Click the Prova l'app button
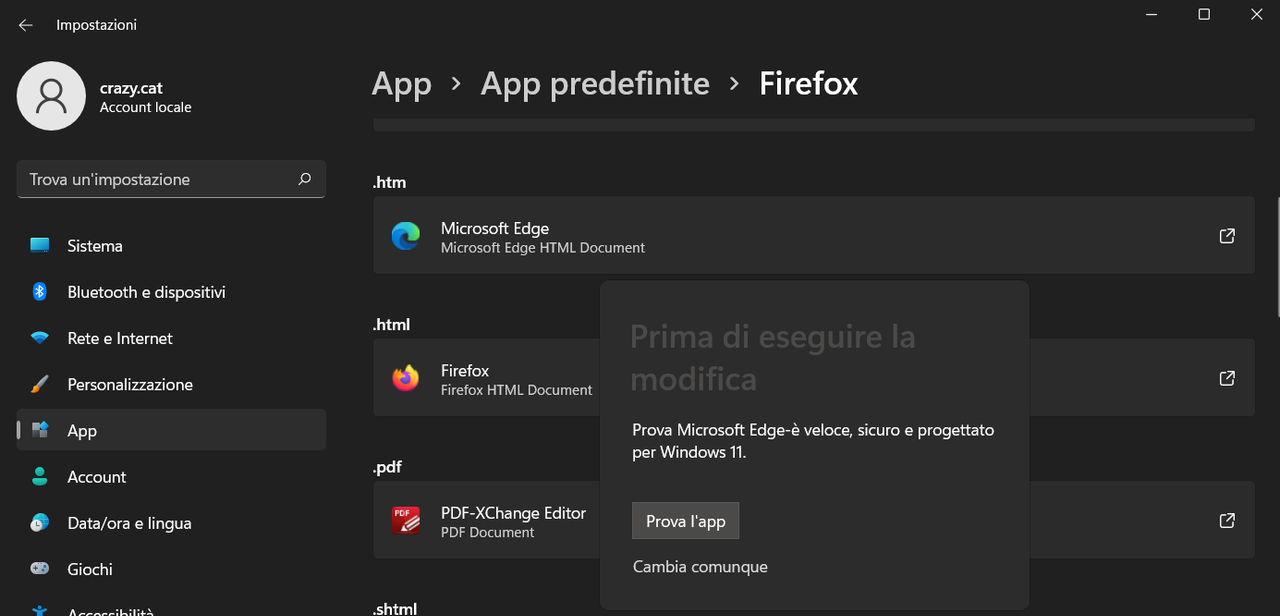Image resolution: width=1280 pixels, height=616 pixels. [x=686, y=521]
